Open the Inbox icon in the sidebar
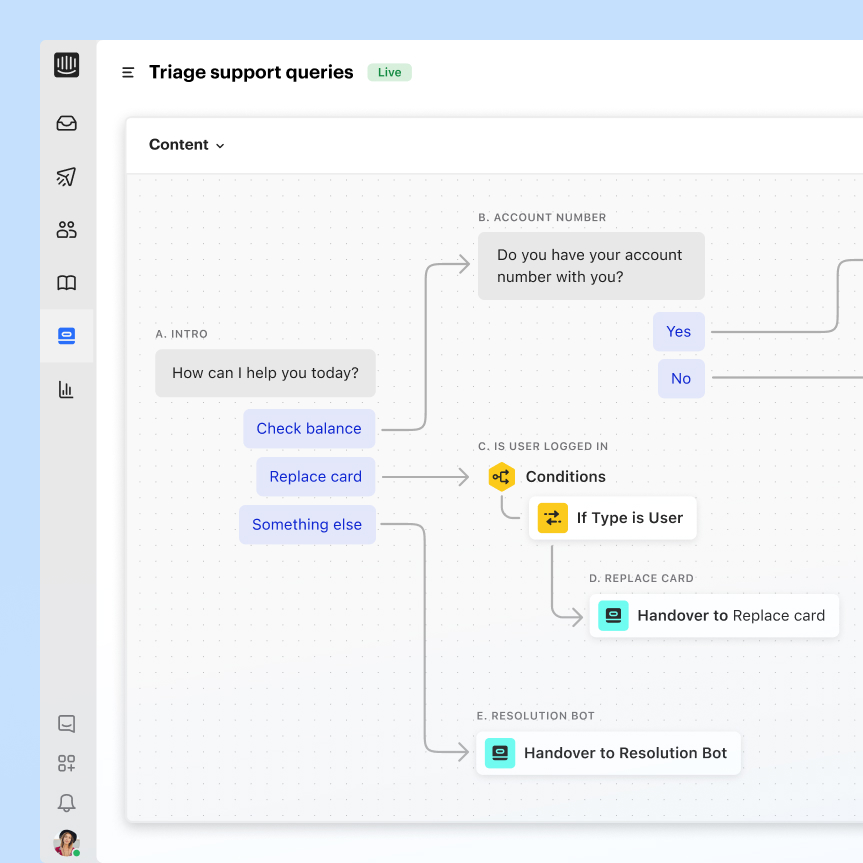Screen dimensions: 863x863 (x=66, y=123)
